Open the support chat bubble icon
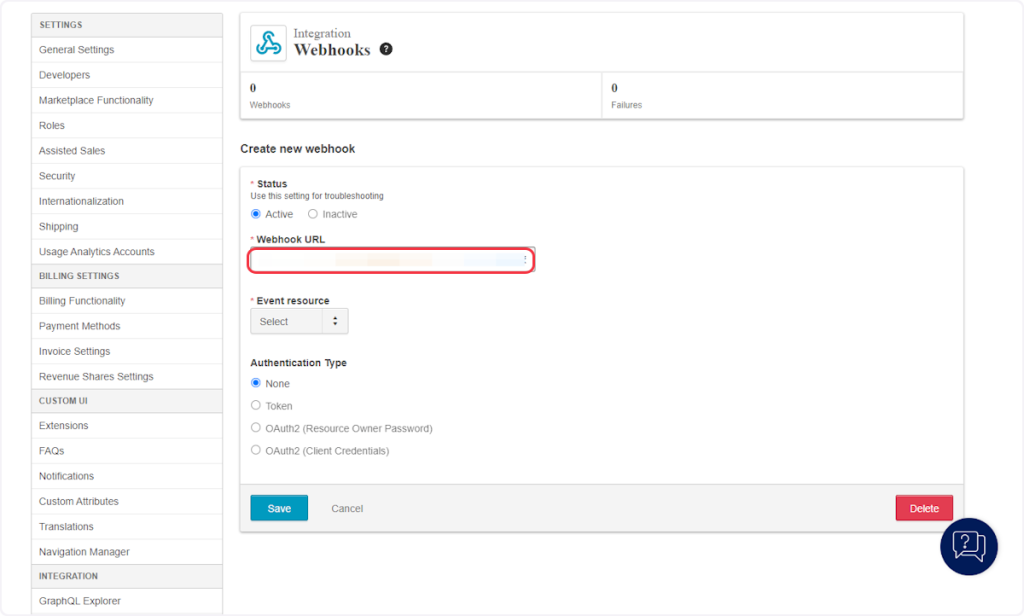 pos(969,546)
